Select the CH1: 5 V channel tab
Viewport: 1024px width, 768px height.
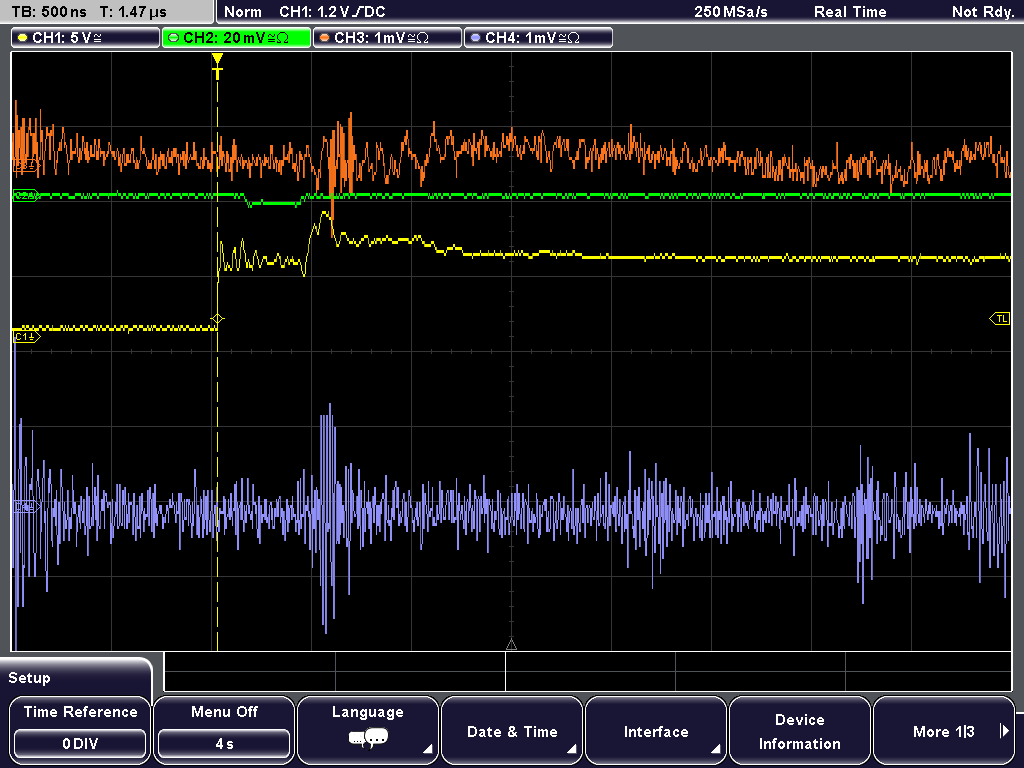tap(86, 38)
